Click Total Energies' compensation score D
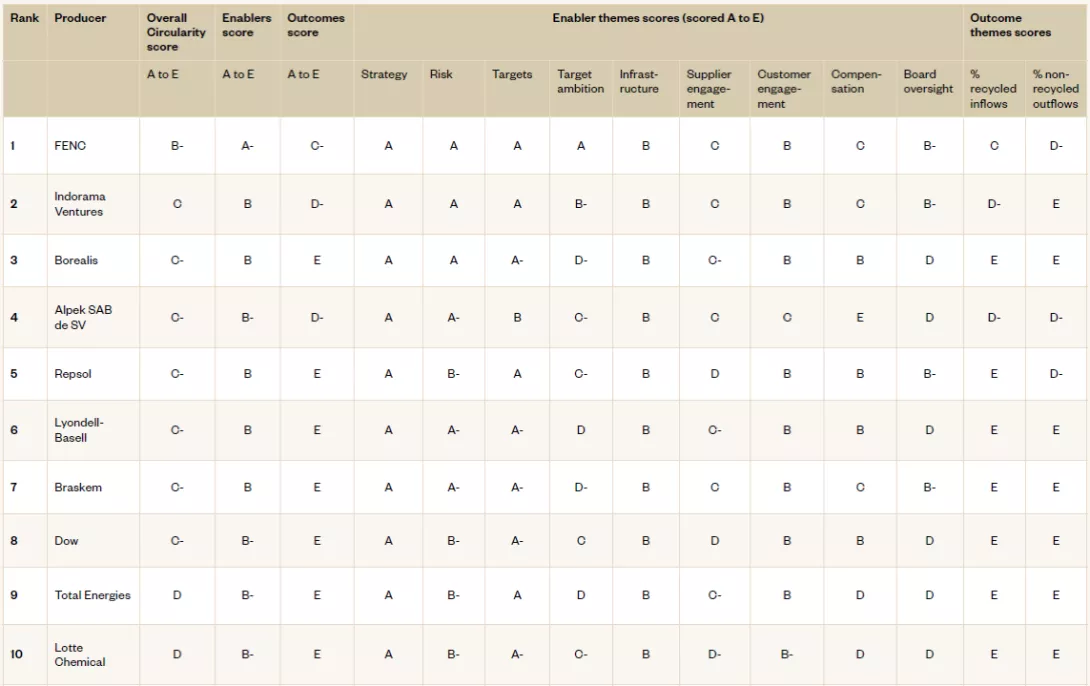The height and width of the screenshot is (686, 1090). (860, 595)
